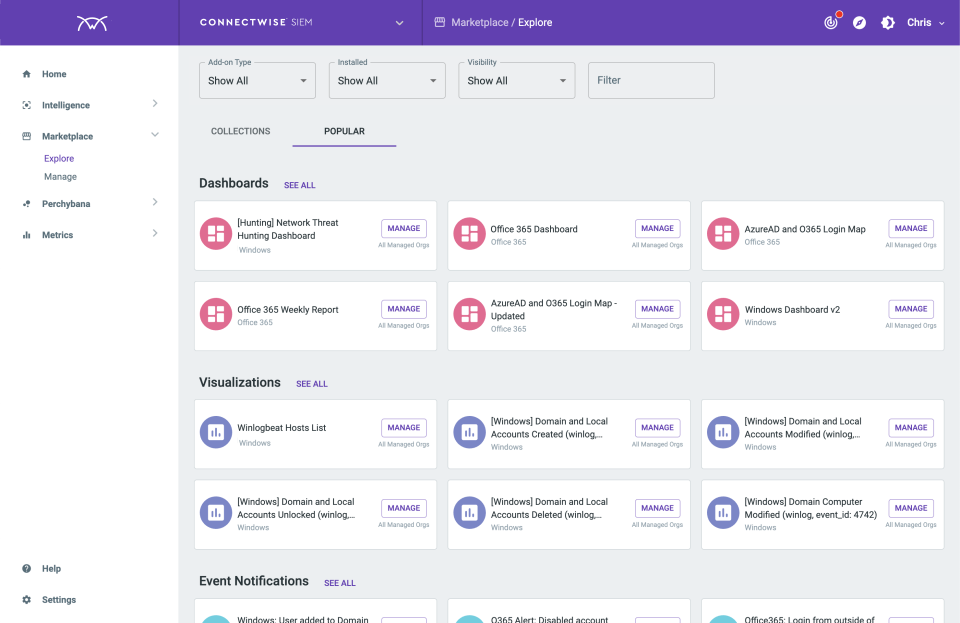Select the POPULAR tab
Viewport: 960px width, 623px height.
pyautogui.click(x=344, y=130)
